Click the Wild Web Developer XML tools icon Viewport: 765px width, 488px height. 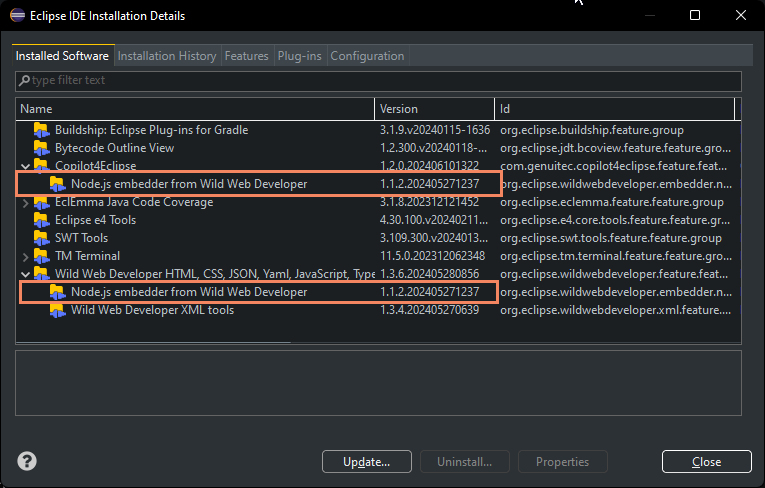tap(58, 310)
